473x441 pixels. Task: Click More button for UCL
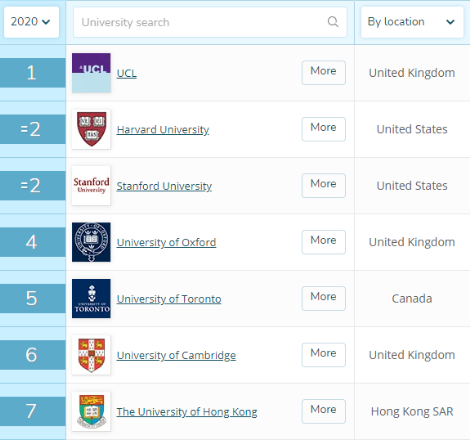click(x=324, y=72)
